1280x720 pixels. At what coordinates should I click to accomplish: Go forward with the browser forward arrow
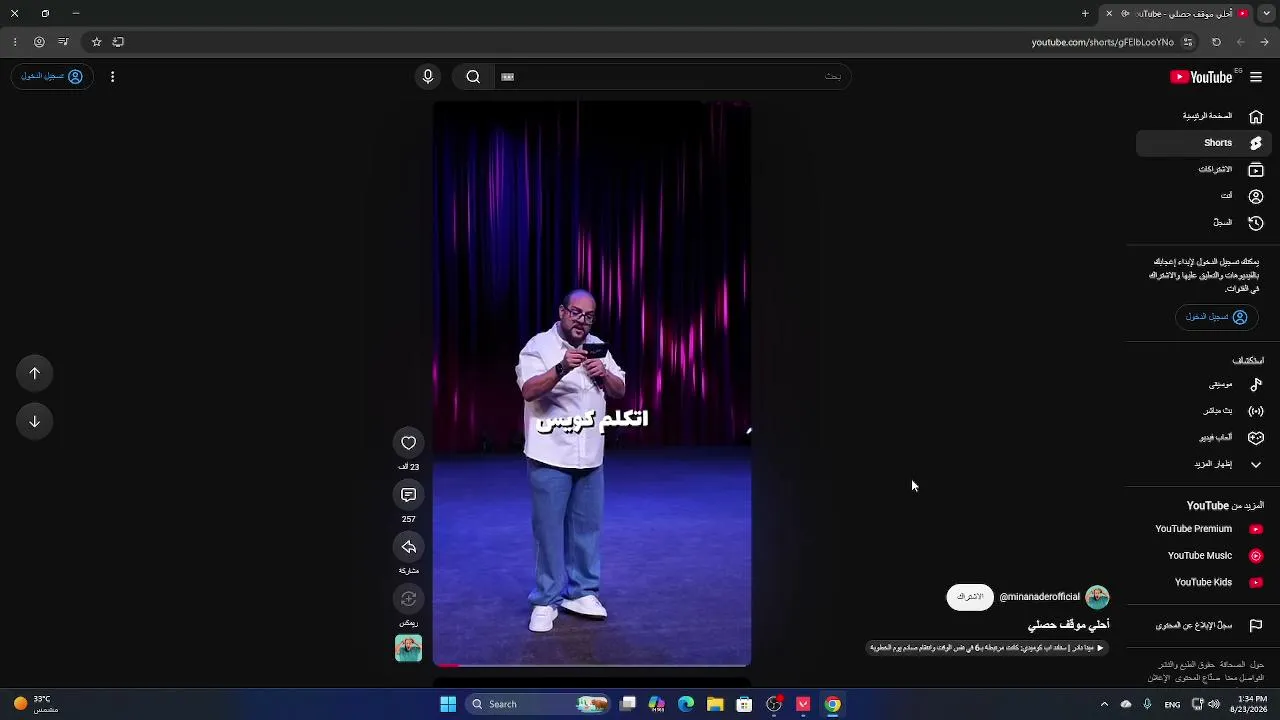(x=1241, y=42)
